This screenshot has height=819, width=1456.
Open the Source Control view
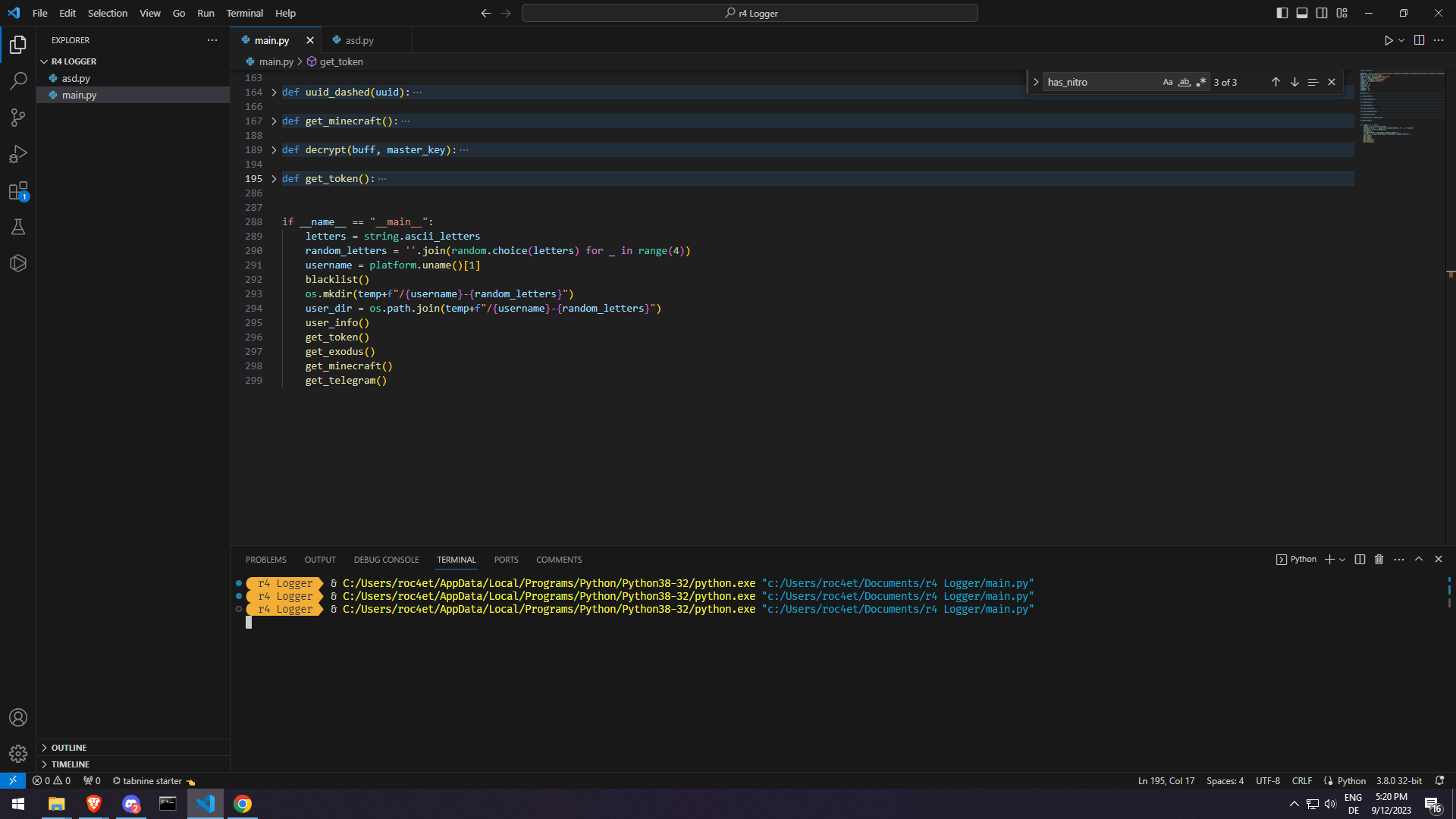(18, 118)
